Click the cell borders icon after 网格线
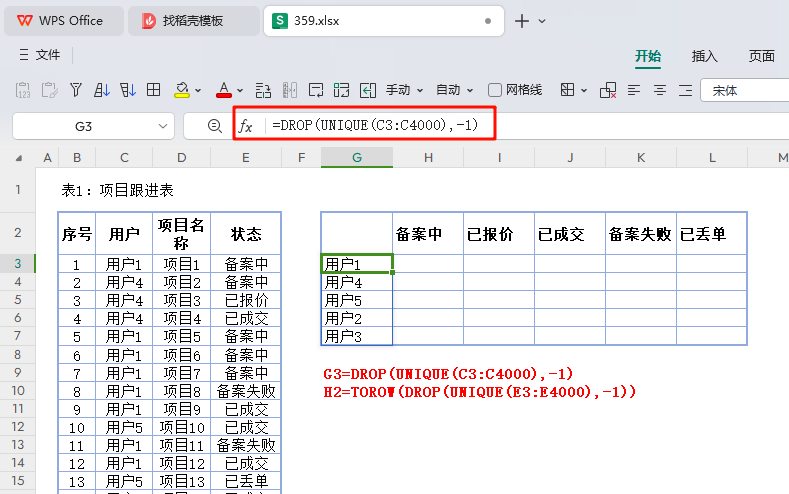 (x=568, y=90)
